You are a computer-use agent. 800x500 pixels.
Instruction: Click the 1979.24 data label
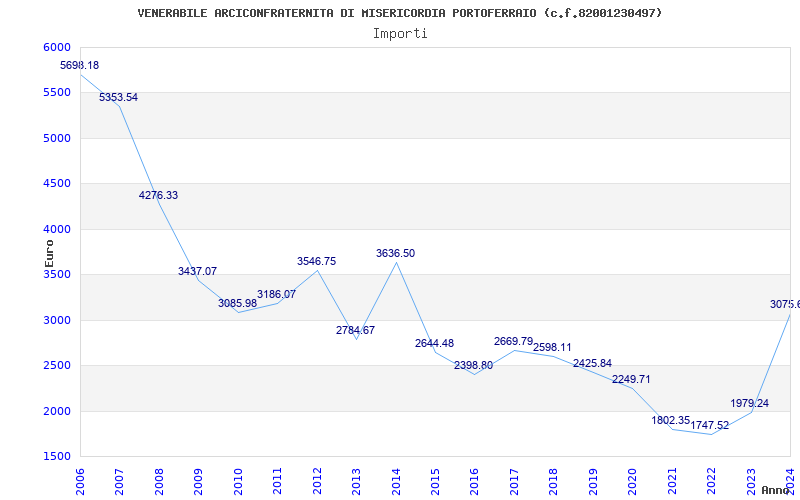[749, 403]
